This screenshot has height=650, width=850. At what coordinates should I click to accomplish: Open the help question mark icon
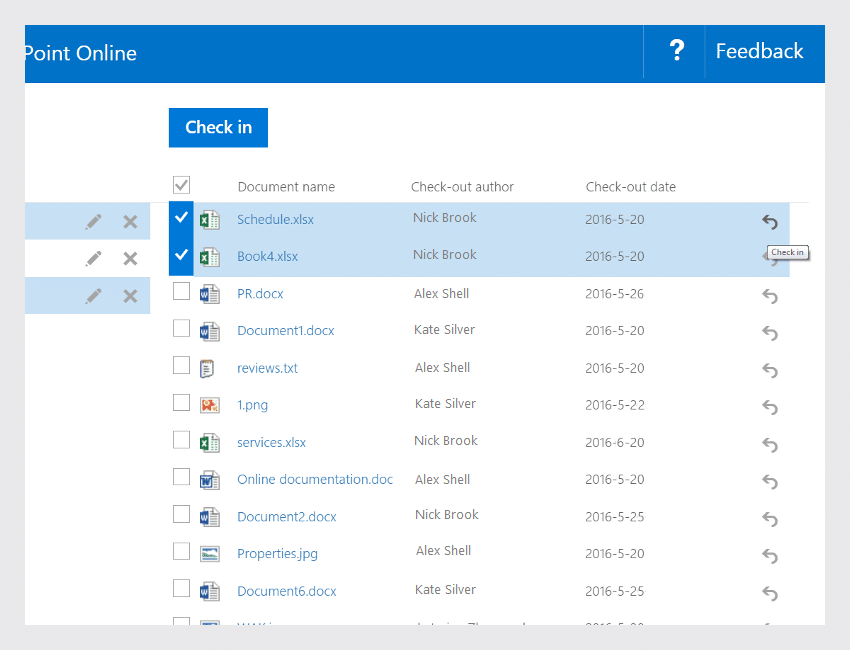coord(676,51)
